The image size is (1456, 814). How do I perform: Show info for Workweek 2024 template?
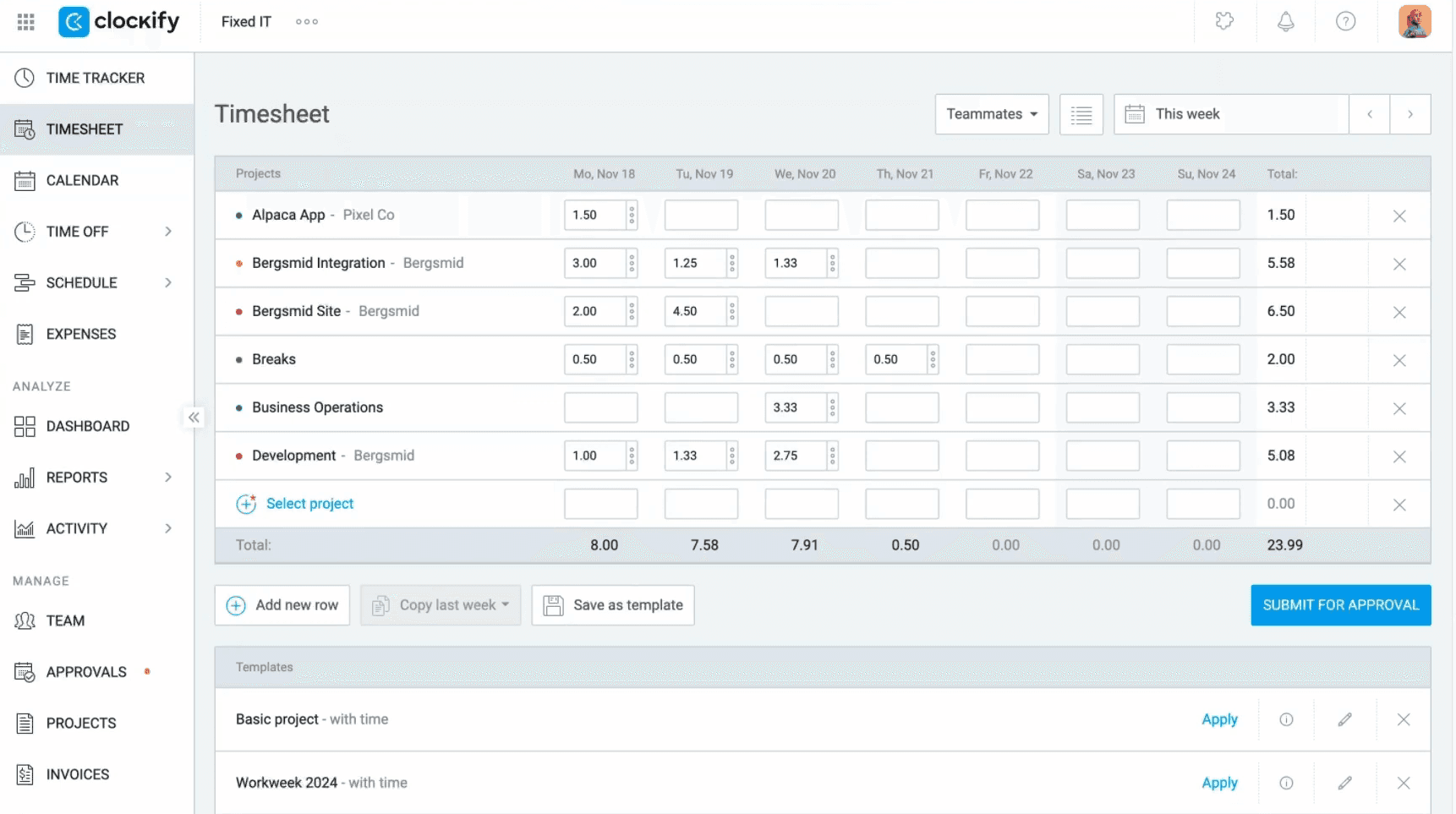coord(1286,783)
